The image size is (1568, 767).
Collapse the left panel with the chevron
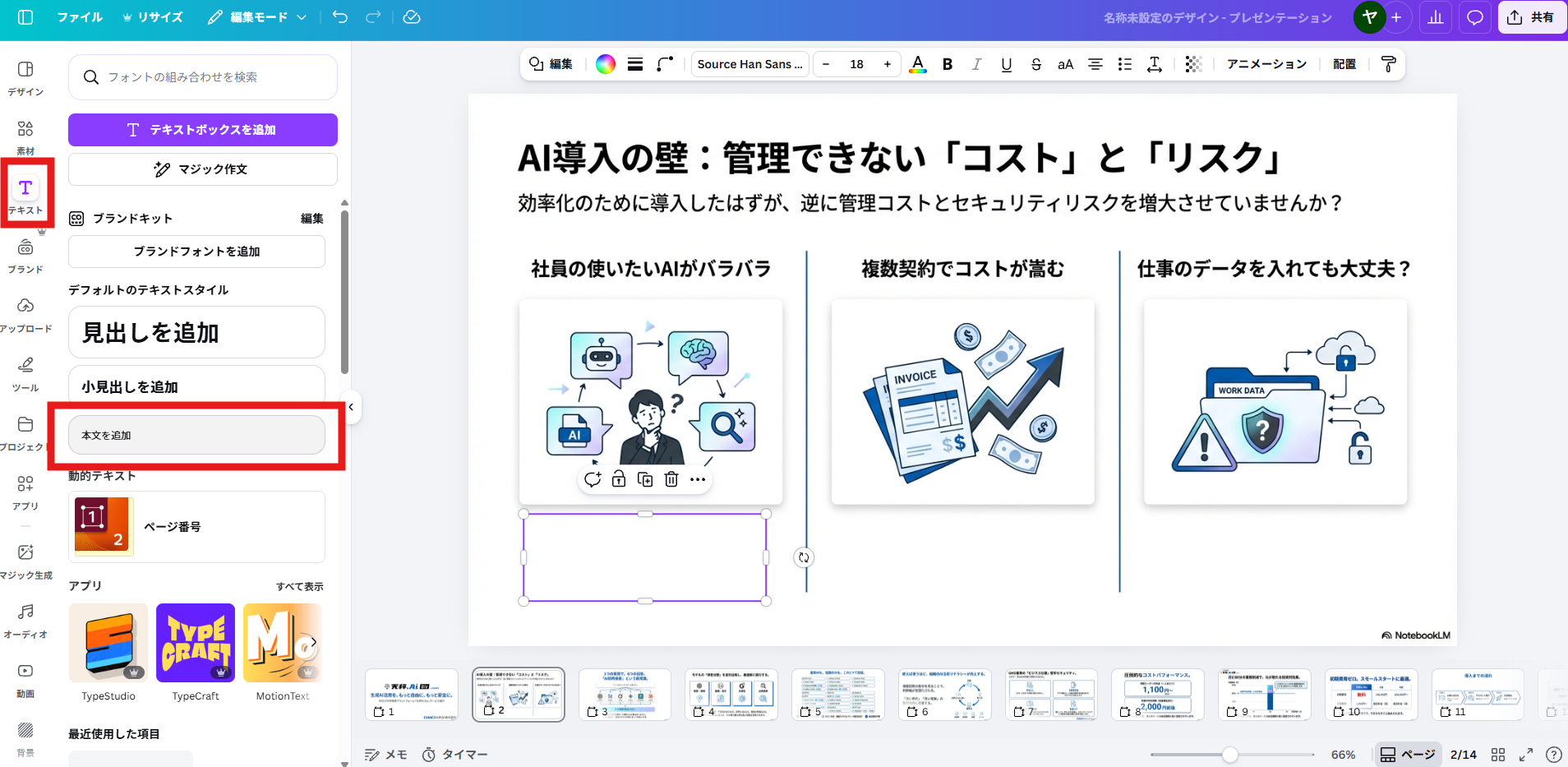(350, 406)
